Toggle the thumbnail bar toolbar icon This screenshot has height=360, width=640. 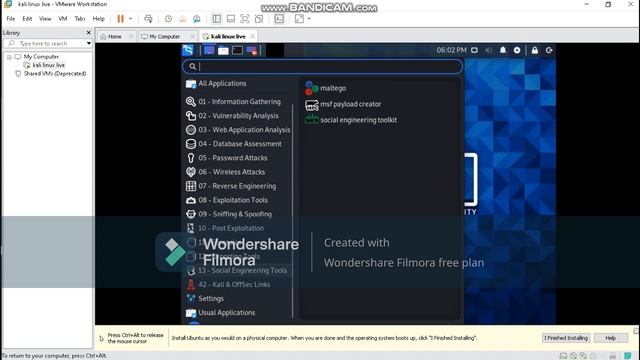pos(231,19)
